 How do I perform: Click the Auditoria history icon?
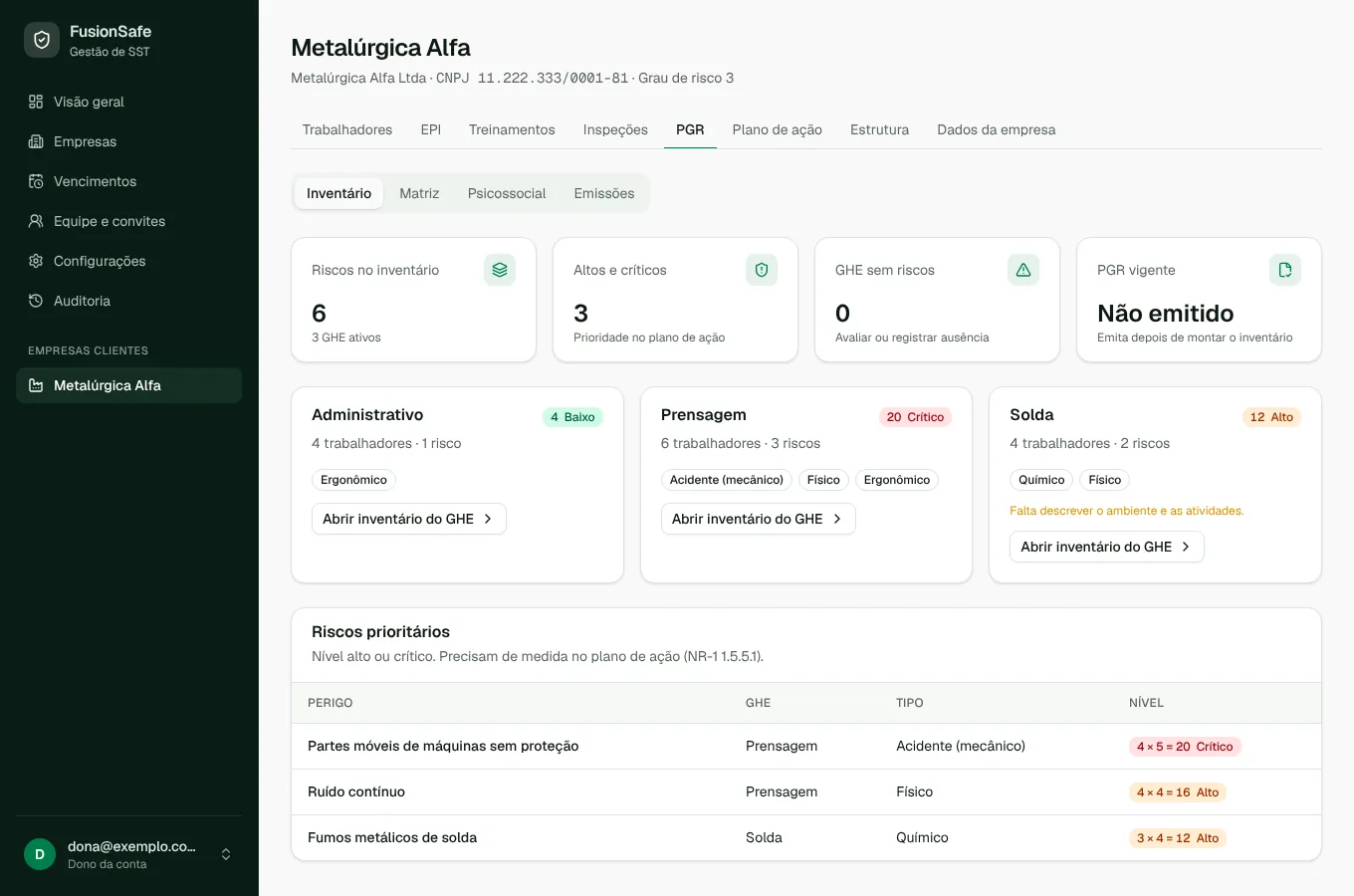pyautogui.click(x=36, y=301)
